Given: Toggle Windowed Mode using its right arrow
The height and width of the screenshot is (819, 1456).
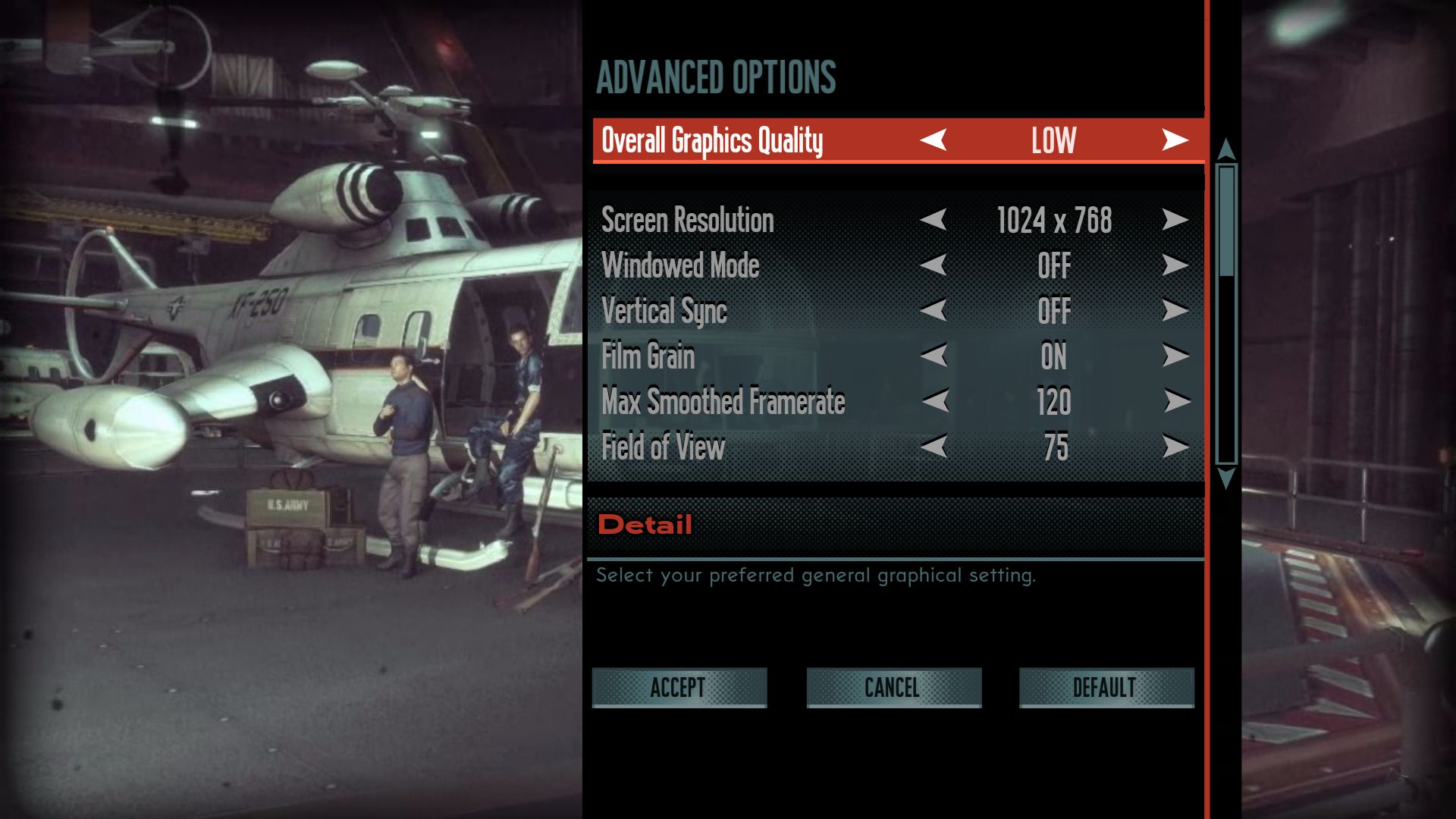Looking at the screenshot, I should click(x=1175, y=265).
